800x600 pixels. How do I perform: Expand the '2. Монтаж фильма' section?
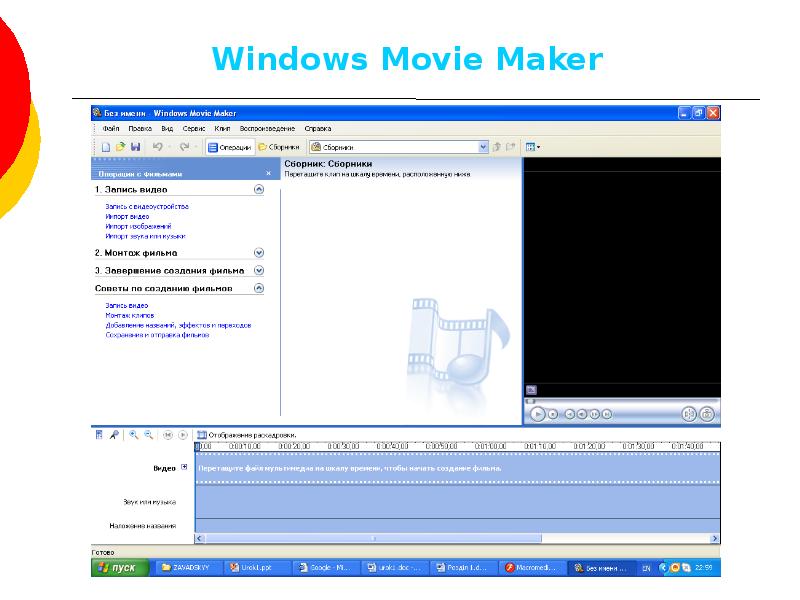[259, 253]
